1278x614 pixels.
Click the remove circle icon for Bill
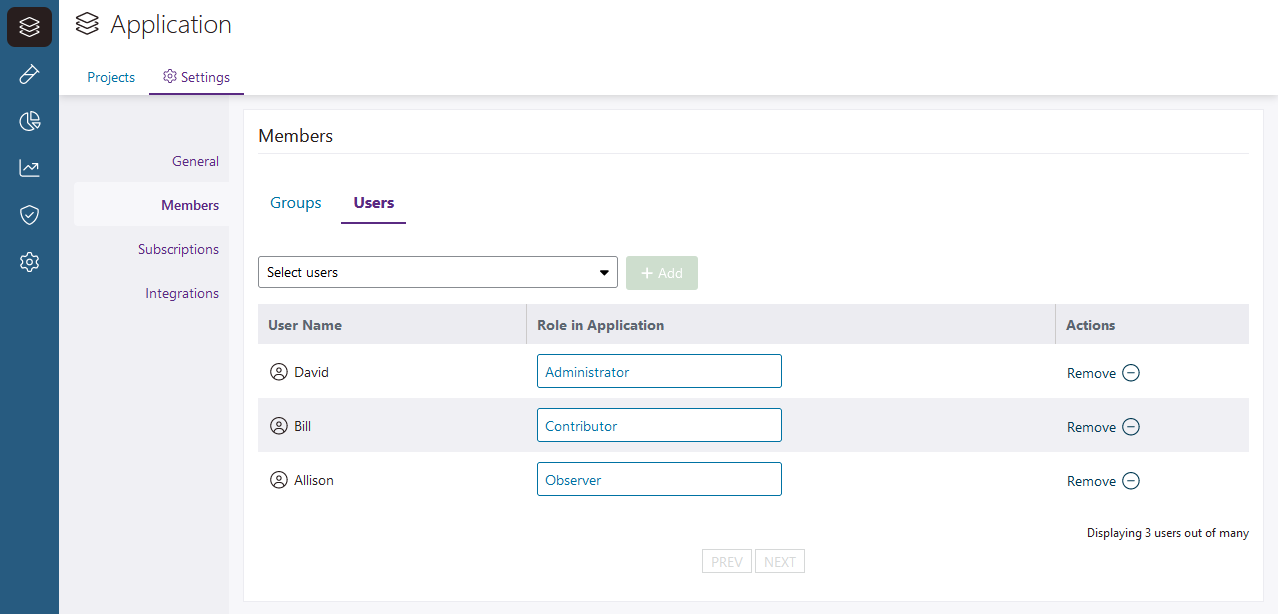click(x=1130, y=427)
